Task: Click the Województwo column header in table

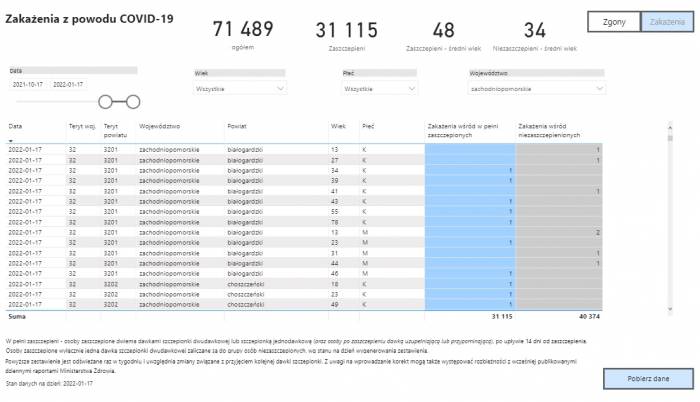Action: coord(160,127)
